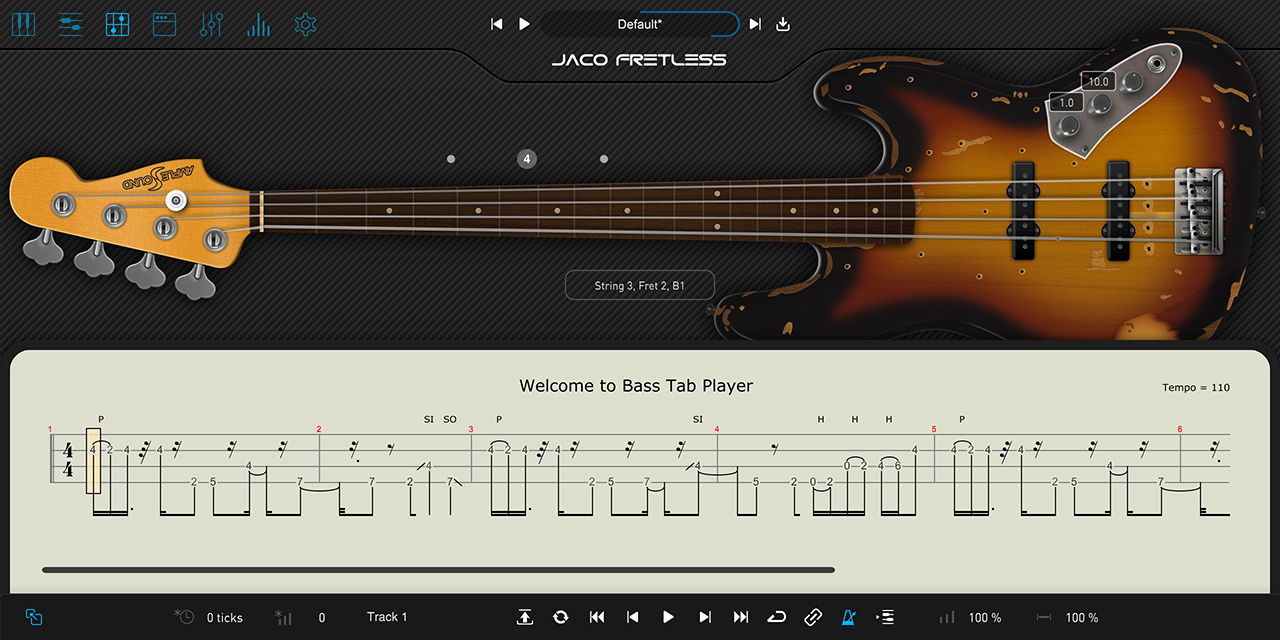This screenshot has width=1280, height=640.
Task: Click the export tab file icon
Action: 525,617
